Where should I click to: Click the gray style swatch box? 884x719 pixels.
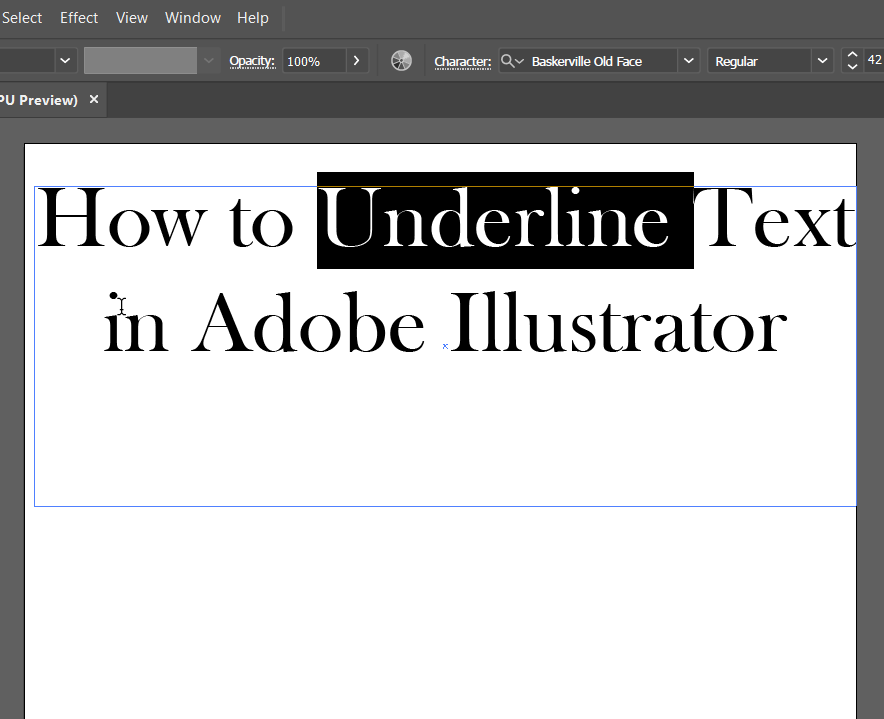pyautogui.click(x=140, y=60)
